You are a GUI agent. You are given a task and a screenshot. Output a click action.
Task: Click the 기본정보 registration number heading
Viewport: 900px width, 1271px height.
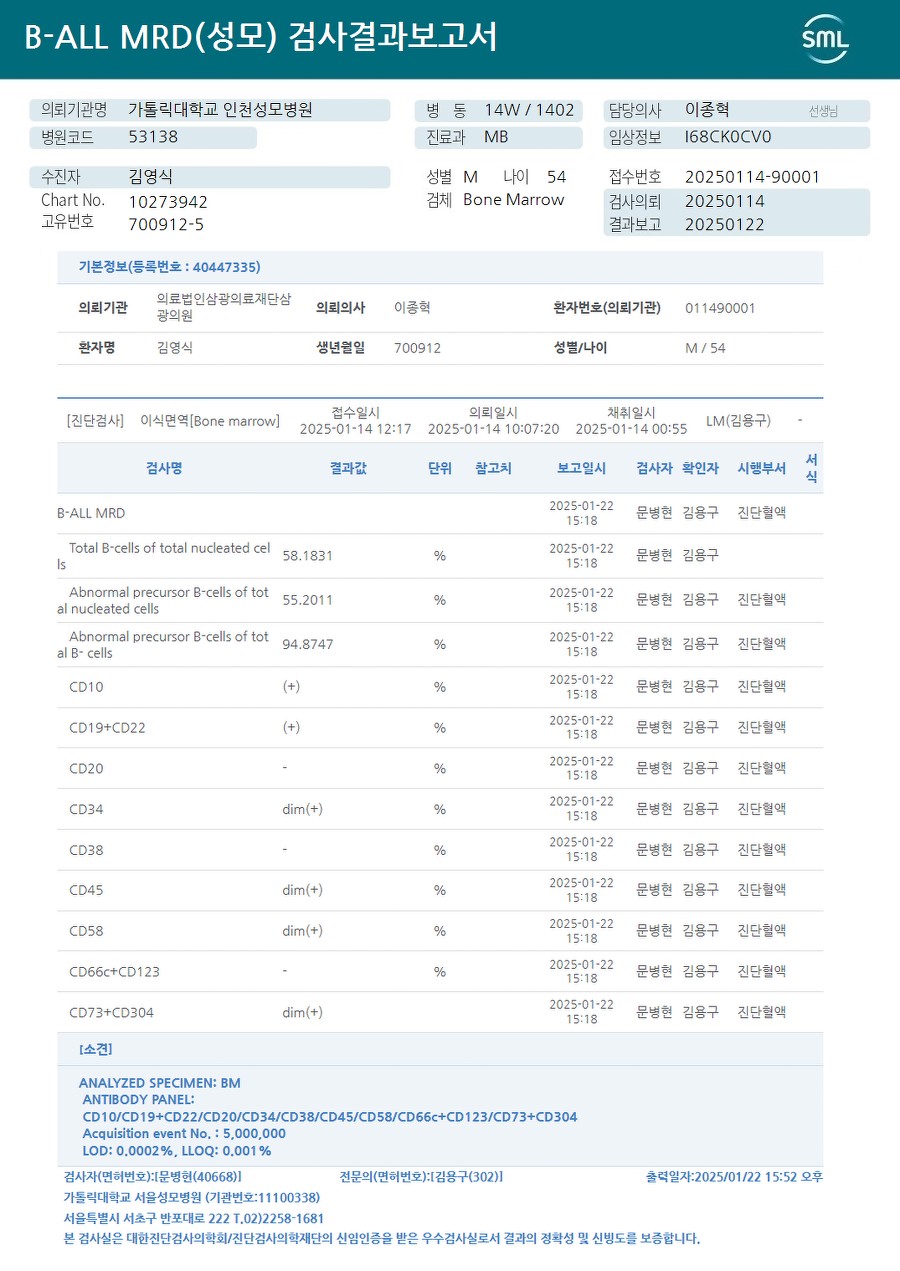tap(170, 267)
